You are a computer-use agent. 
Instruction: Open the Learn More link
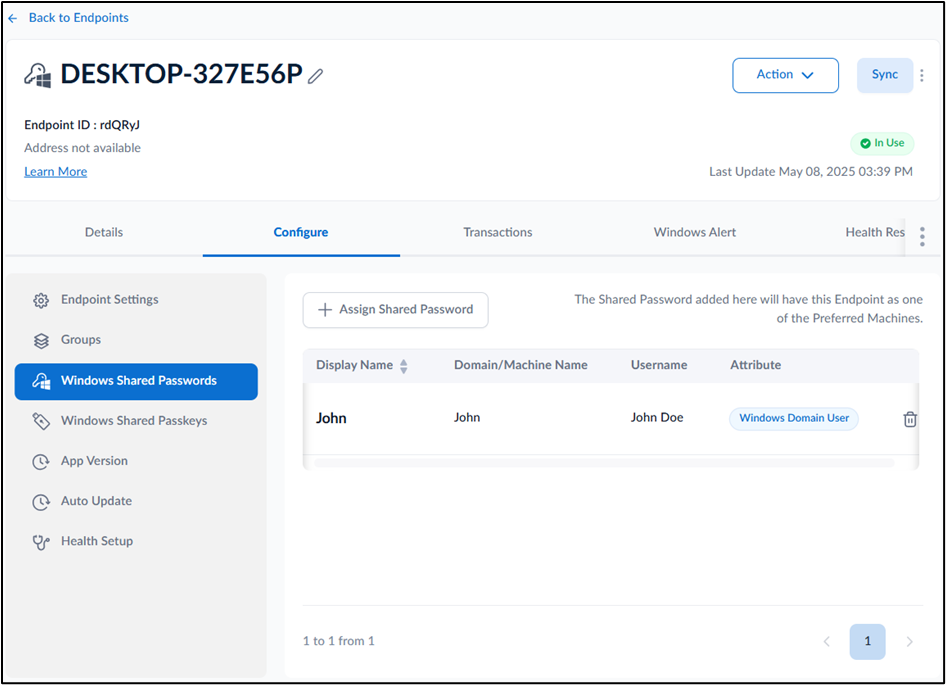(56, 172)
